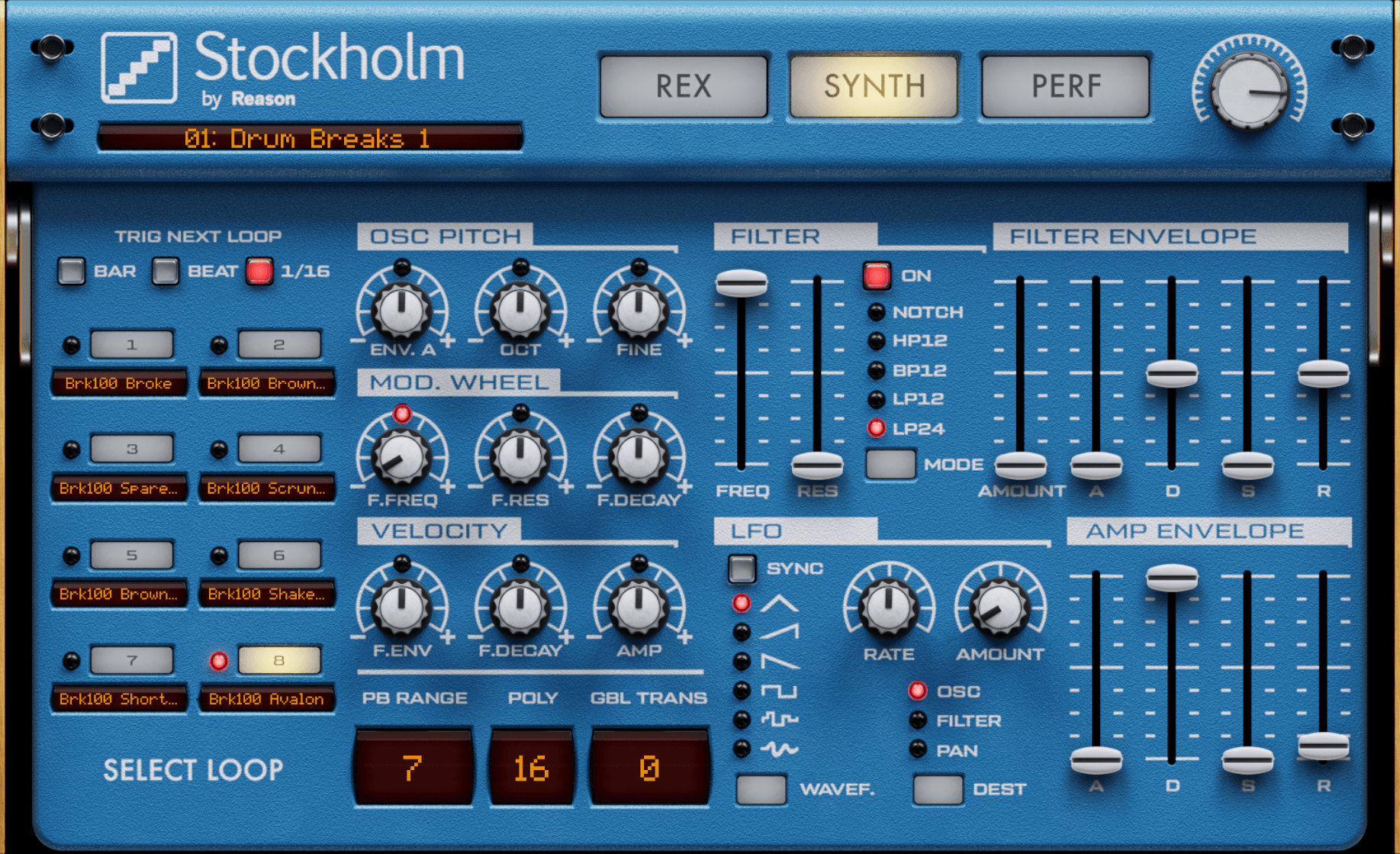
Task: Toggle the filter ON button
Action: click(x=877, y=276)
